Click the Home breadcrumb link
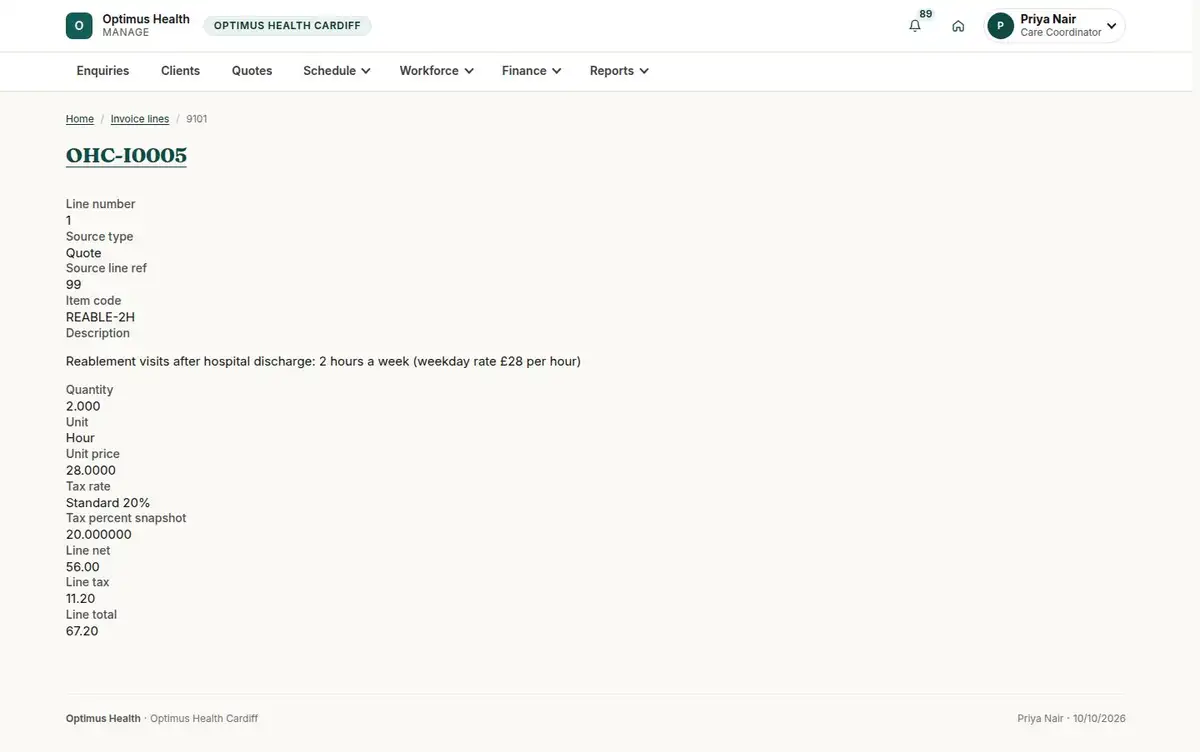The height and width of the screenshot is (752, 1200). point(80,119)
